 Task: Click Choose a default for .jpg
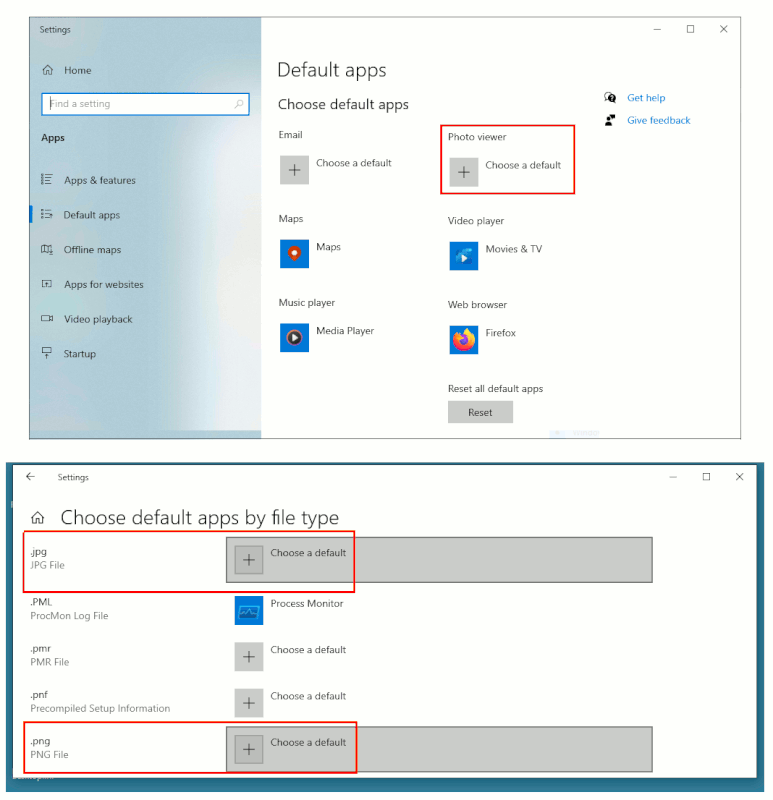pyautogui.click(x=308, y=553)
